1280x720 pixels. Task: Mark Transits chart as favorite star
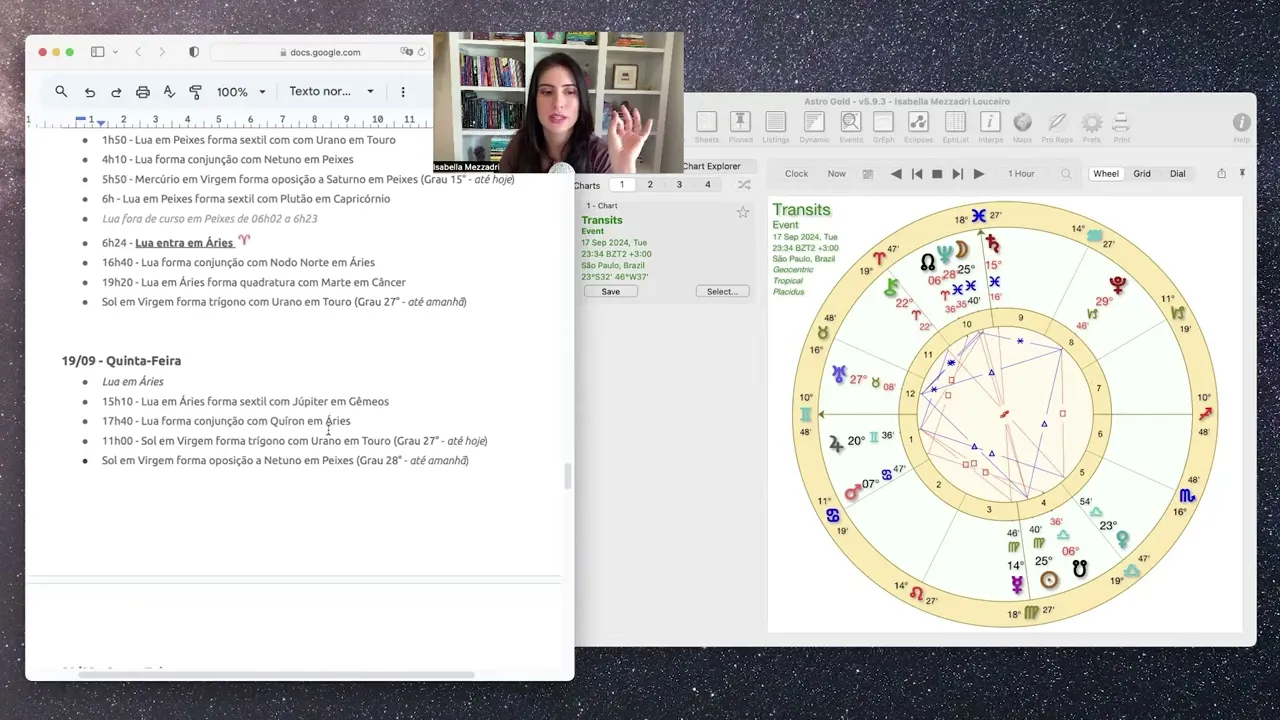point(743,212)
